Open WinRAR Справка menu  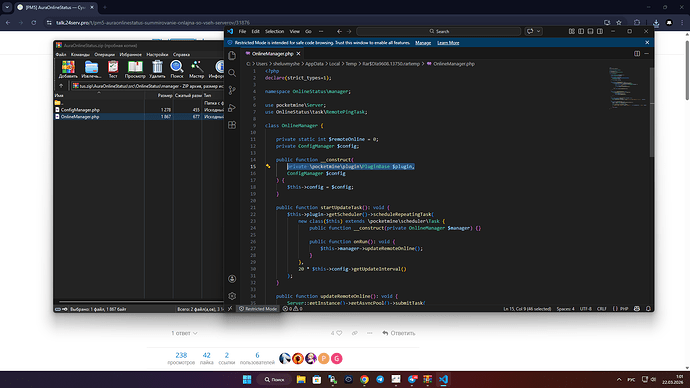181,55
